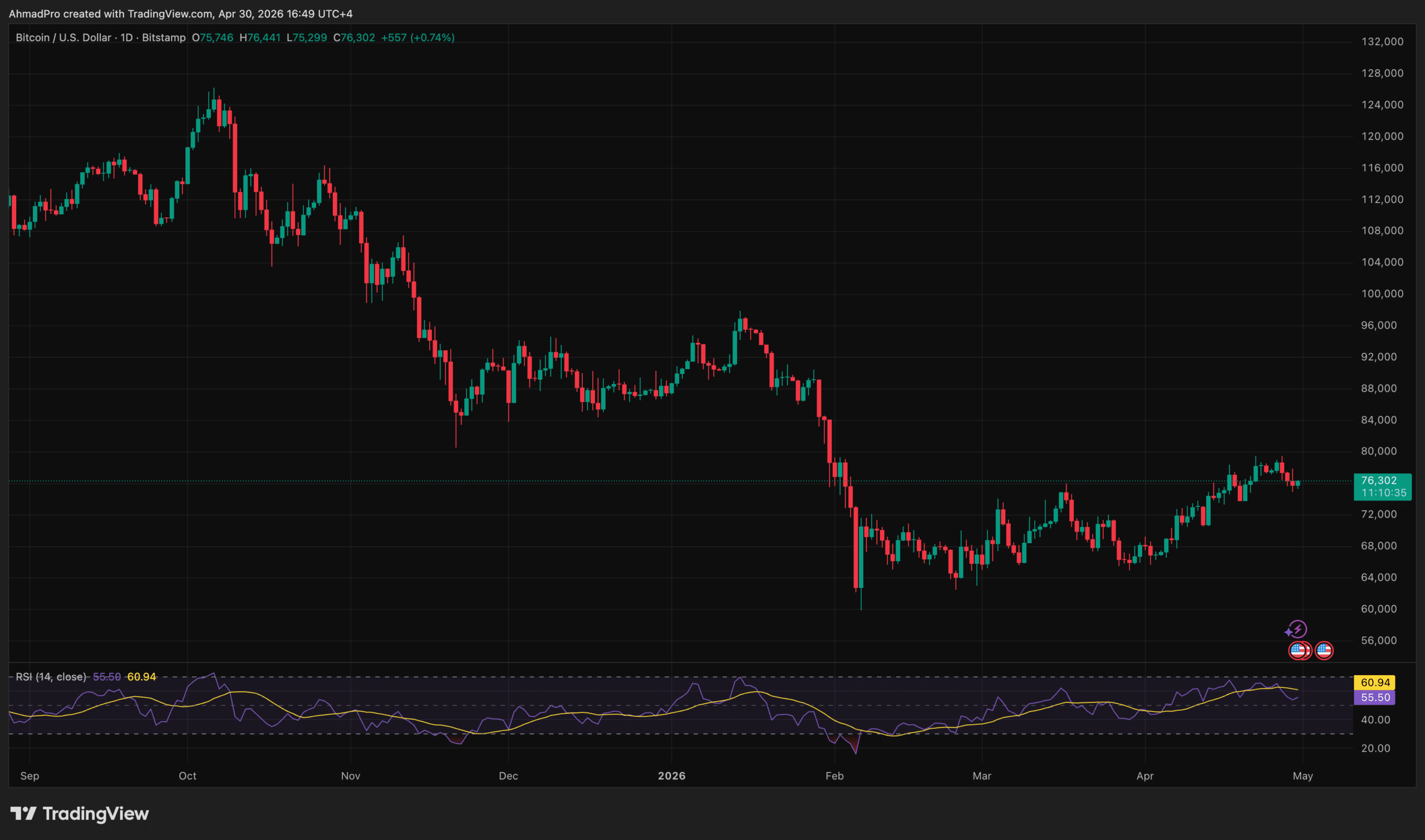Click the TradingView logo at bottom left
The height and width of the screenshot is (840, 1425).
(x=79, y=814)
